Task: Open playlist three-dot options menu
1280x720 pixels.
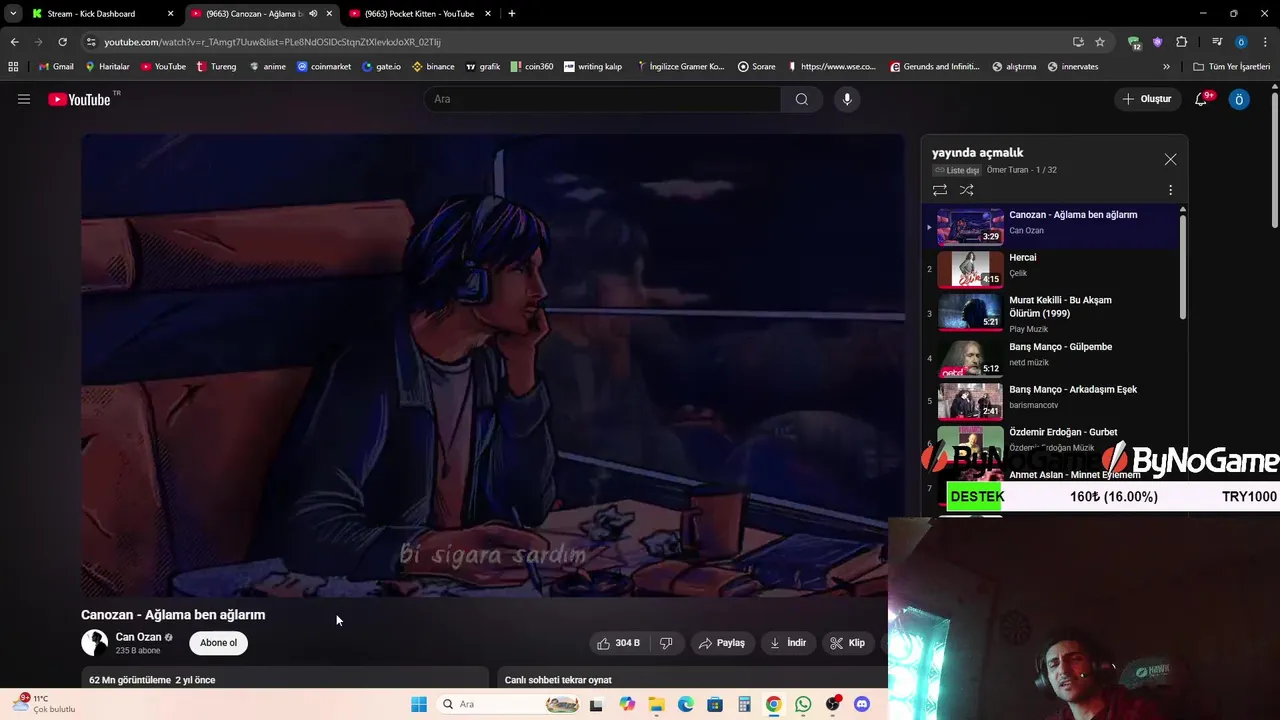Action: (x=1170, y=190)
